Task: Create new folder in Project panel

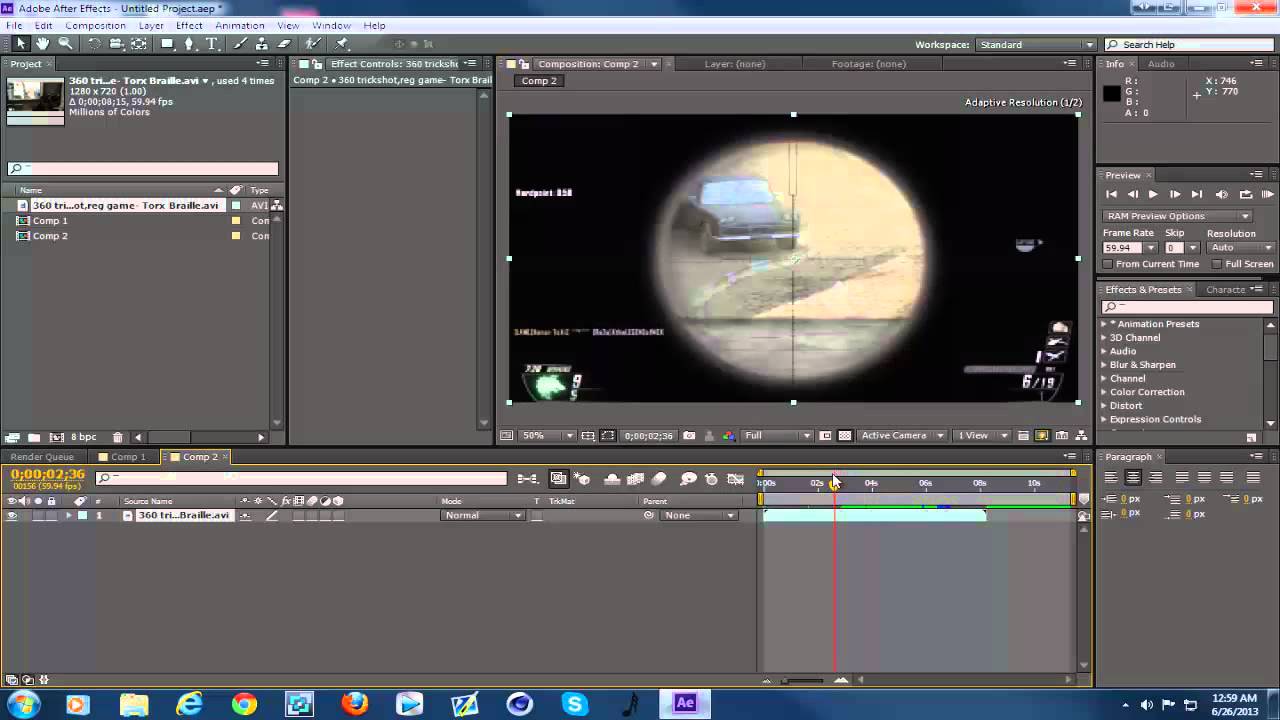Action: [33, 437]
